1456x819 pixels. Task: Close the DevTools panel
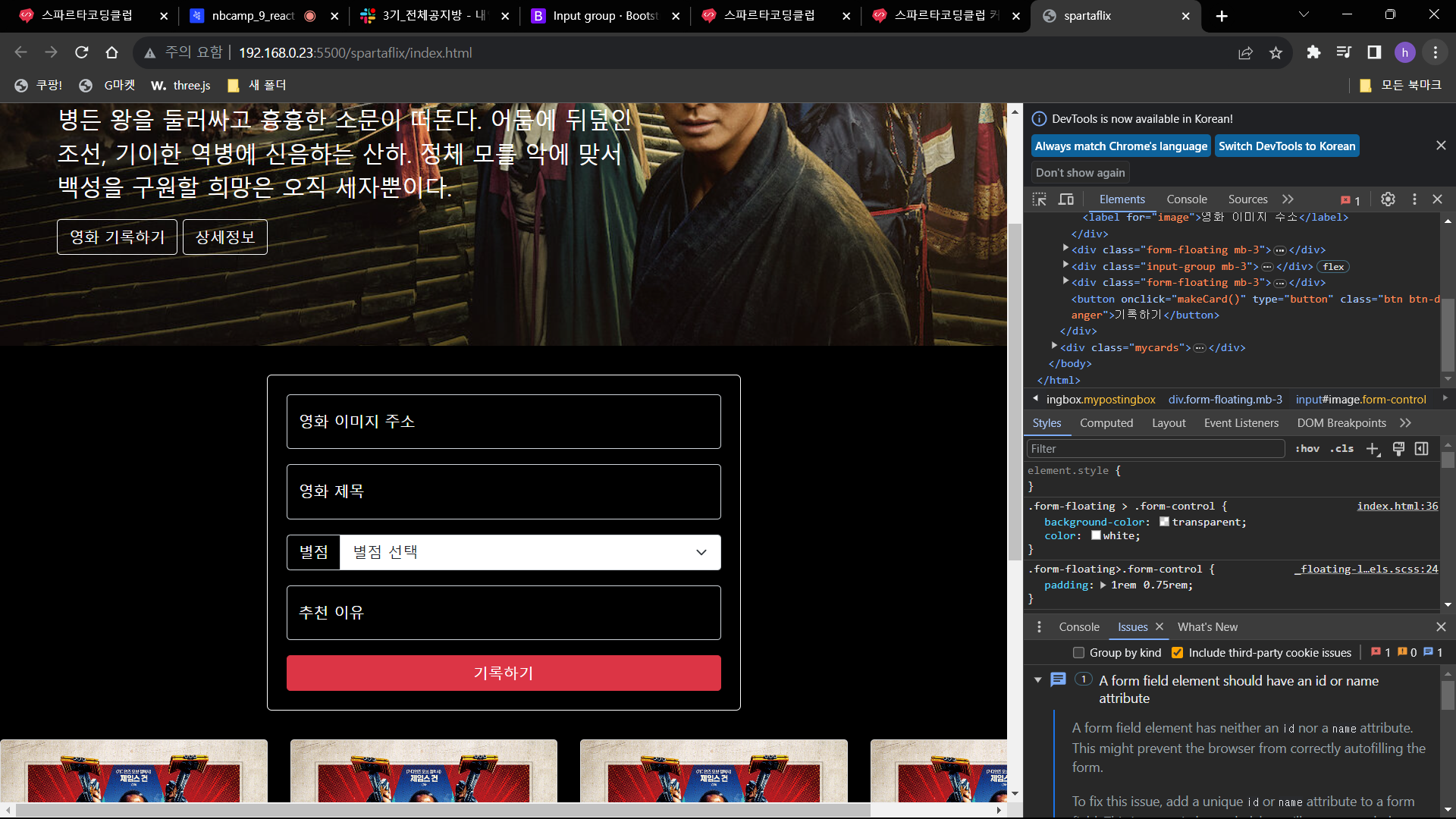pos(1437,199)
